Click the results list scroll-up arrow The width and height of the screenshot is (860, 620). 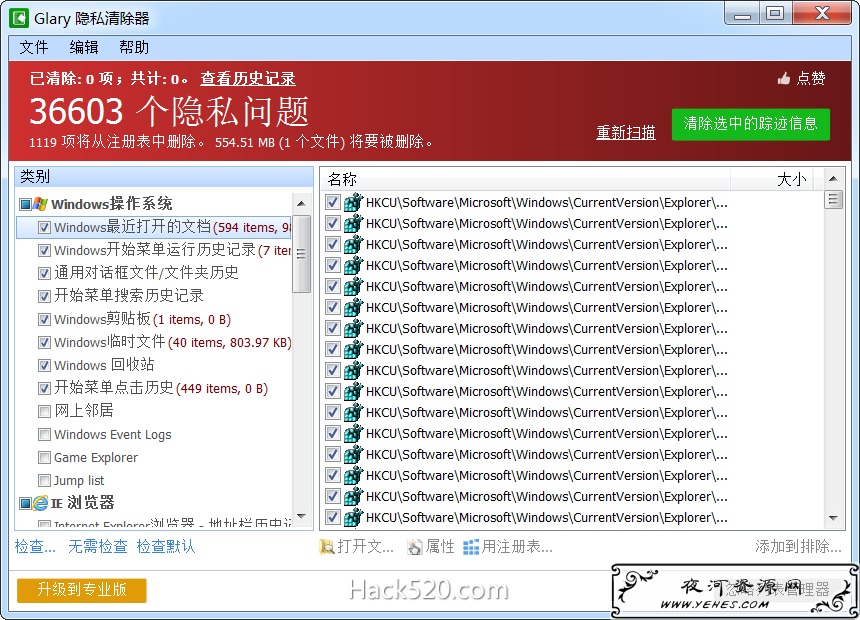pyautogui.click(x=833, y=178)
